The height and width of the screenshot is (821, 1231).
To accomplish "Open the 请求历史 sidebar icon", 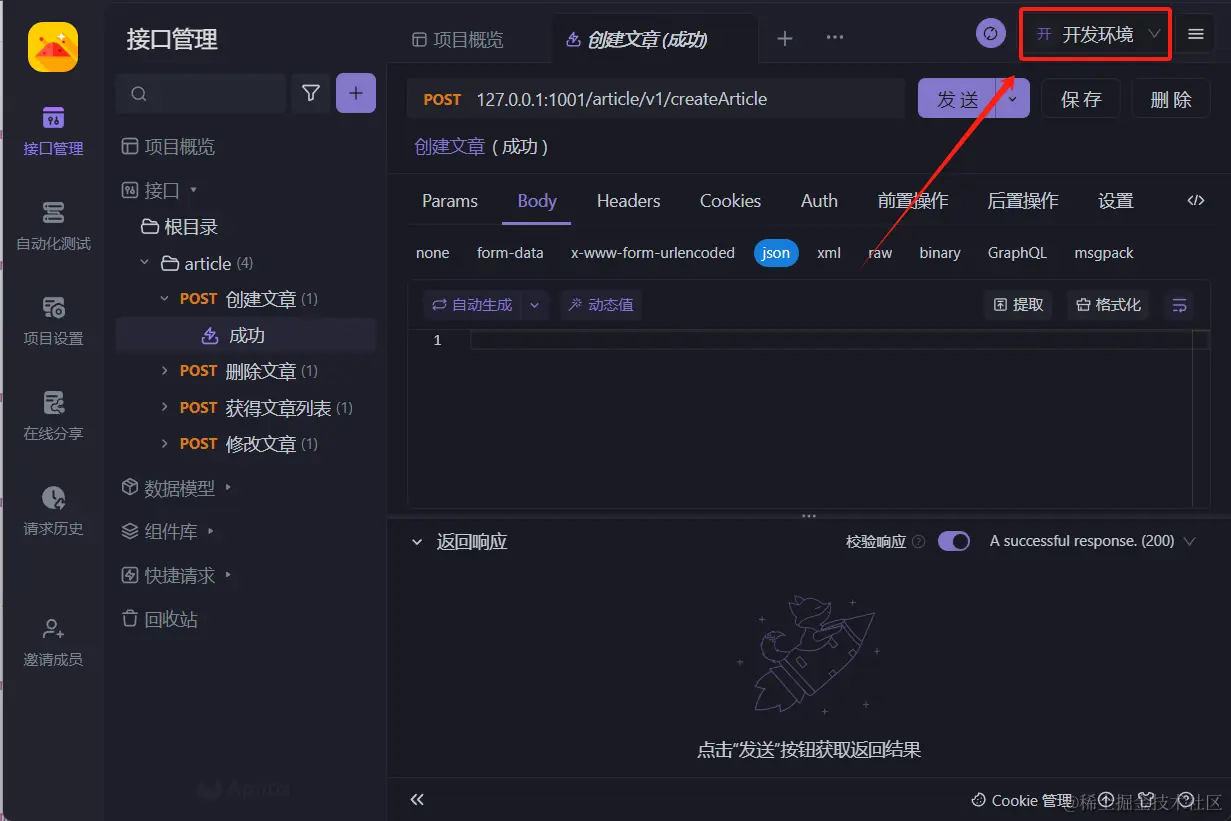I will pyautogui.click(x=53, y=511).
